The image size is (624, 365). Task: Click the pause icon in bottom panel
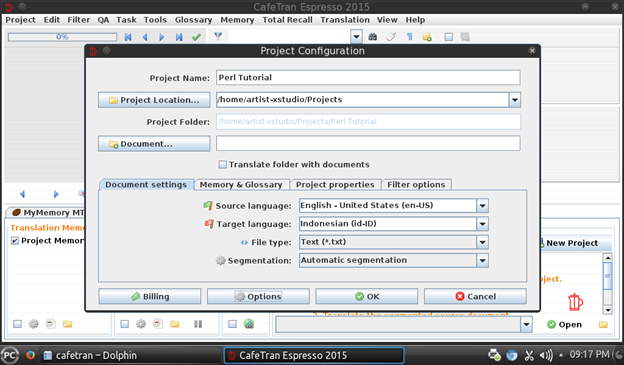tap(198, 324)
